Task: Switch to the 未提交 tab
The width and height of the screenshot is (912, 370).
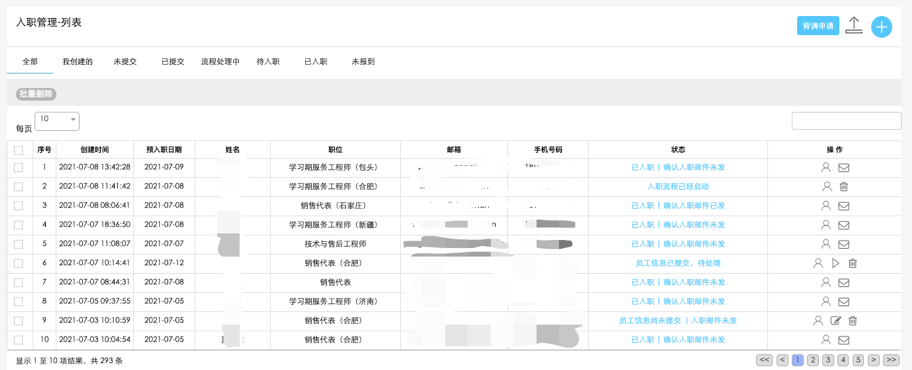Action: tap(125, 61)
